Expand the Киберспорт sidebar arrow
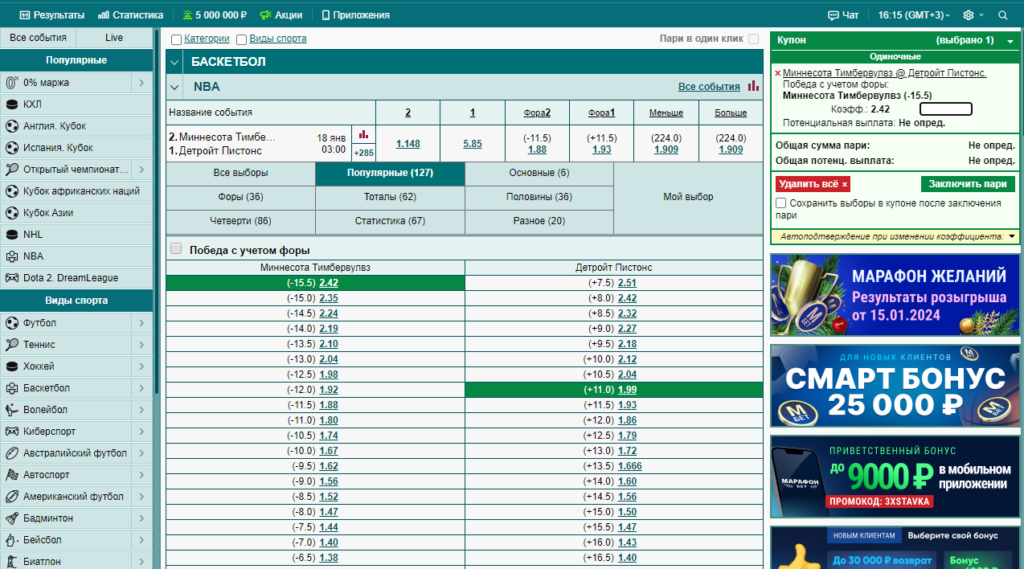Image resolution: width=1024 pixels, height=569 pixels. [x=141, y=431]
